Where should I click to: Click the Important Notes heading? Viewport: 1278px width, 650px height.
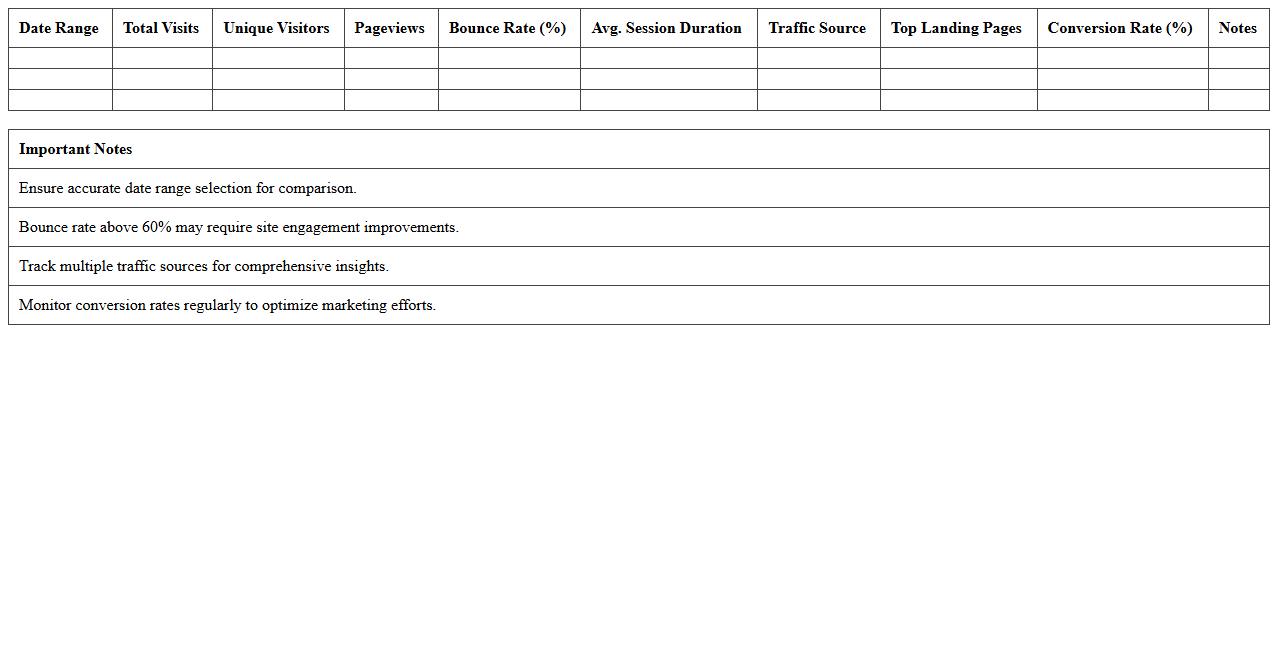[x=76, y=149]
